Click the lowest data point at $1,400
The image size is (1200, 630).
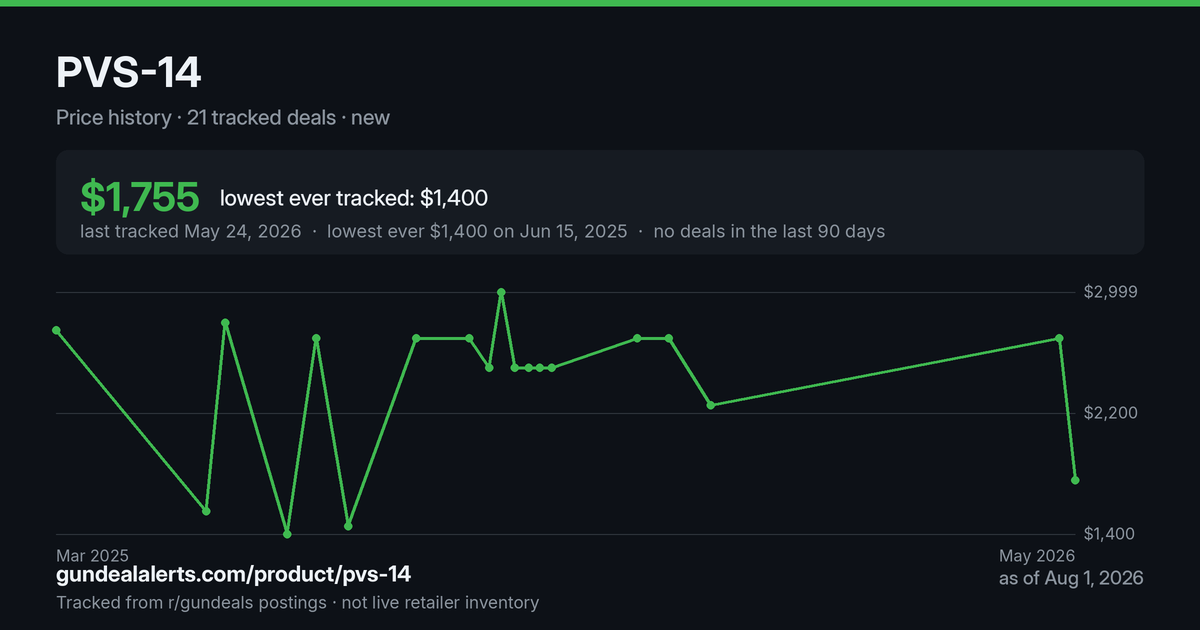[287, 534]
